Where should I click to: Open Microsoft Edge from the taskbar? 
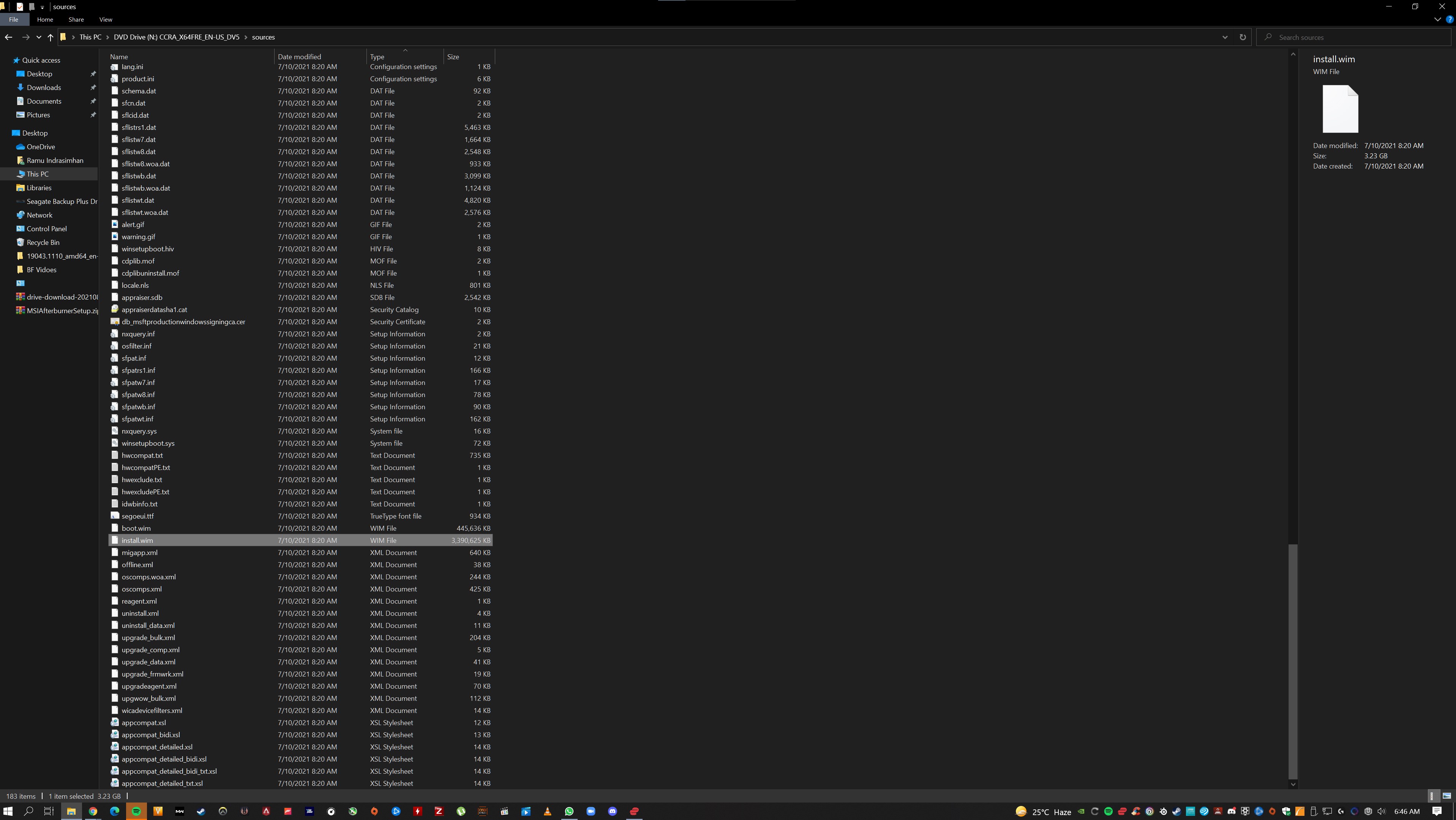point(115,811)
